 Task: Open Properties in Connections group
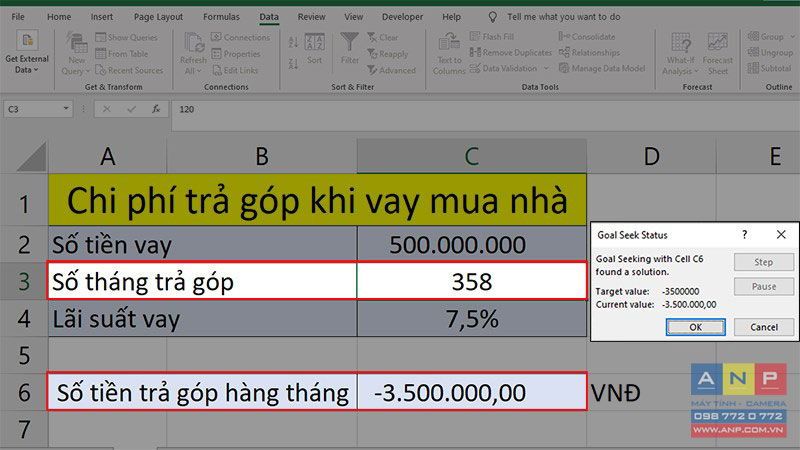pyautogui.click(x=236, y=54)
